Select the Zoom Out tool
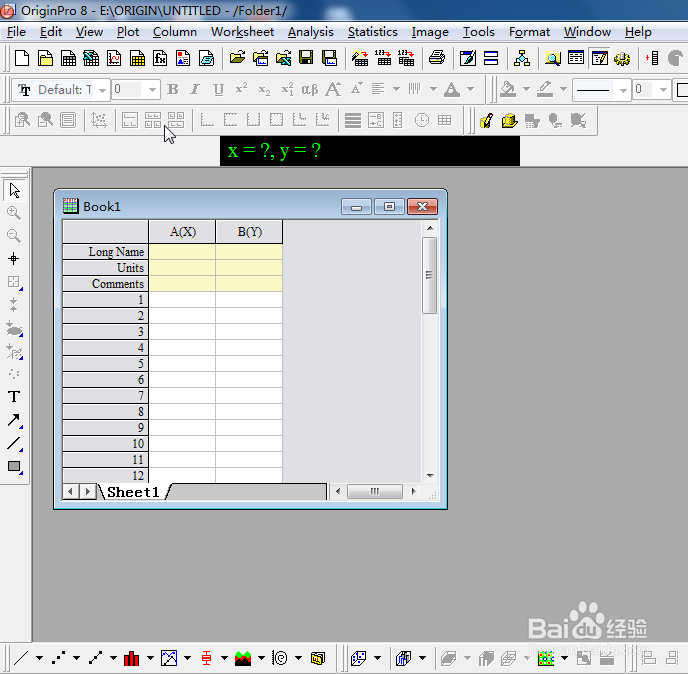 coord(14,236)
